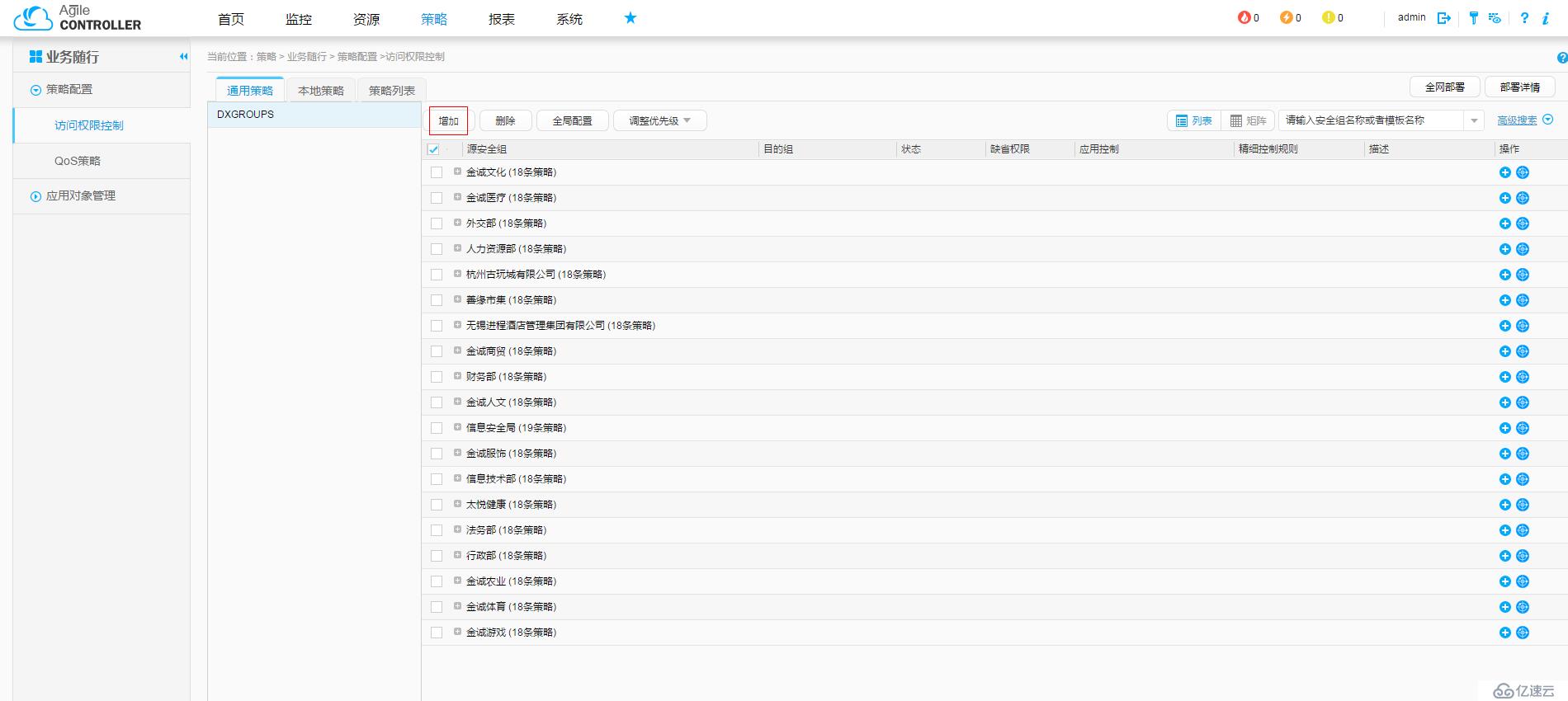Click the target icon for 人力资源部 row

click(1523, 249)
